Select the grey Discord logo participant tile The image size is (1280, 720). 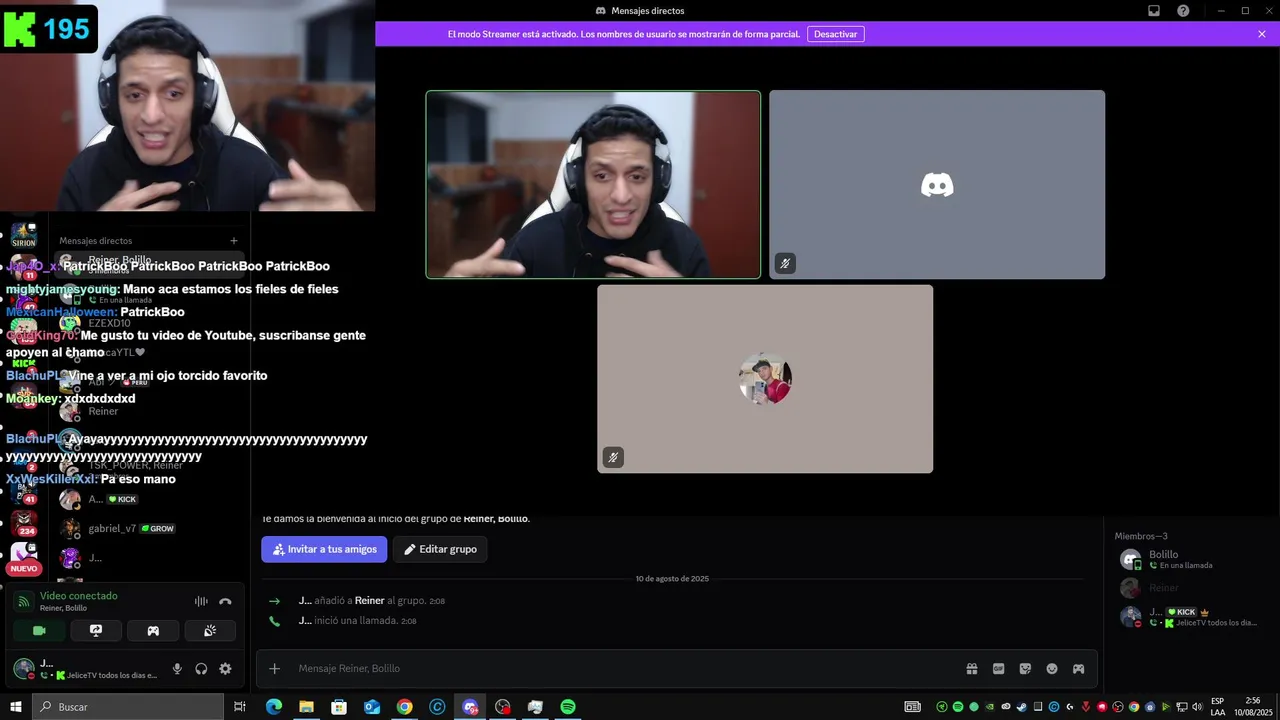937,184
